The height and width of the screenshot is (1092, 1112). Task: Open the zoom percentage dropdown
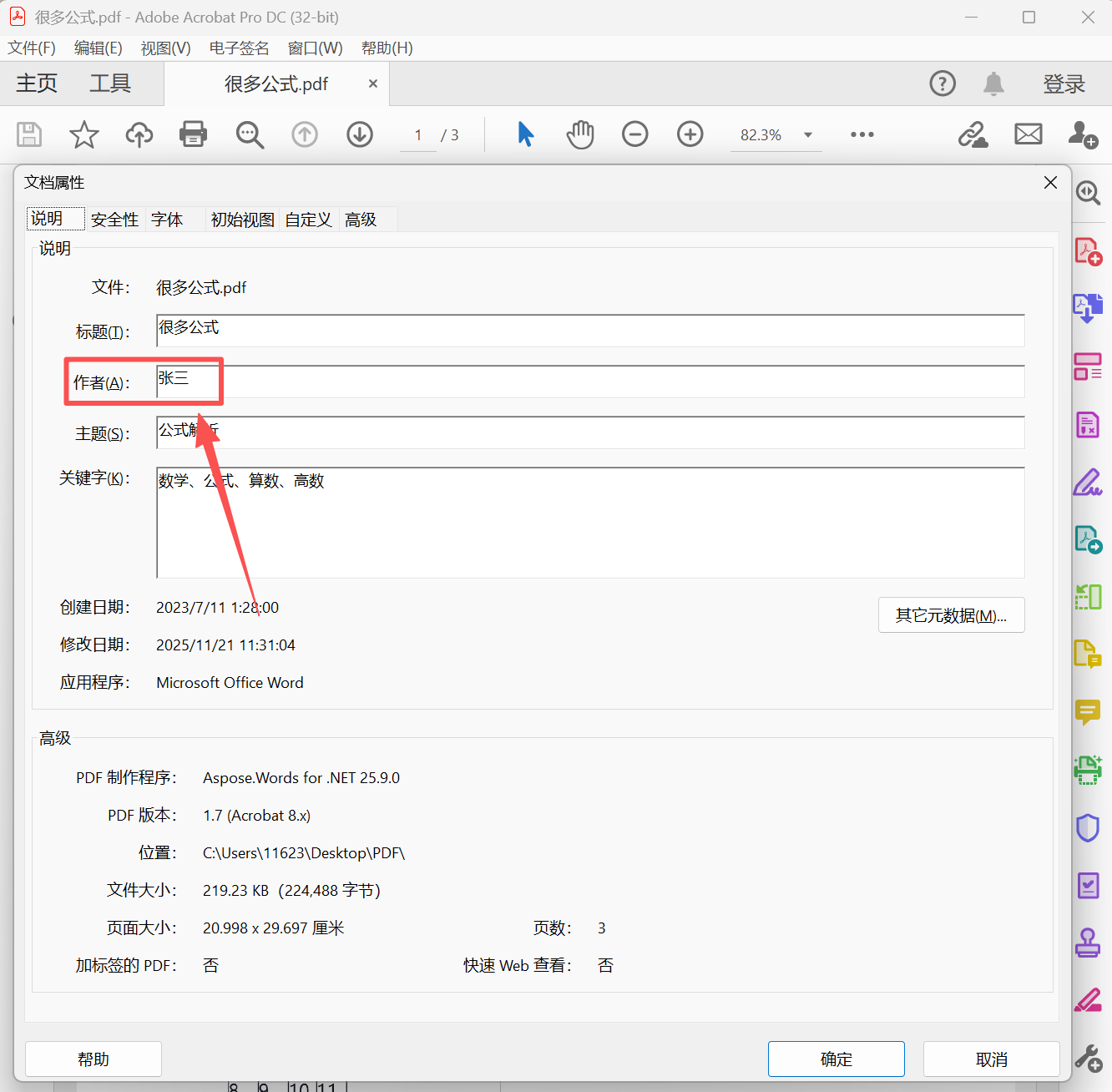point(806,134)
